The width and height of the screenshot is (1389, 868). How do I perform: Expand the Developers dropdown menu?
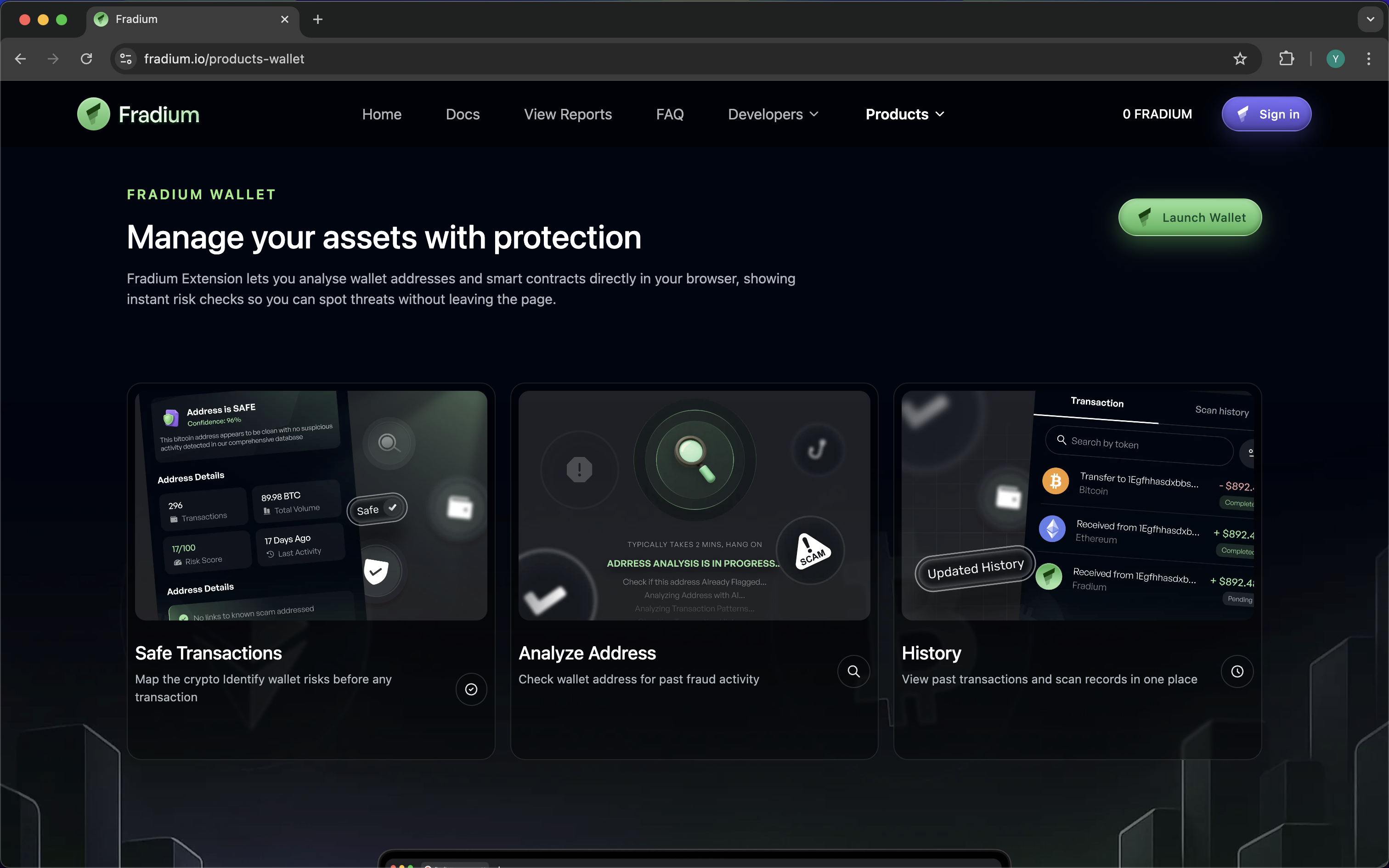coord(773,114)
